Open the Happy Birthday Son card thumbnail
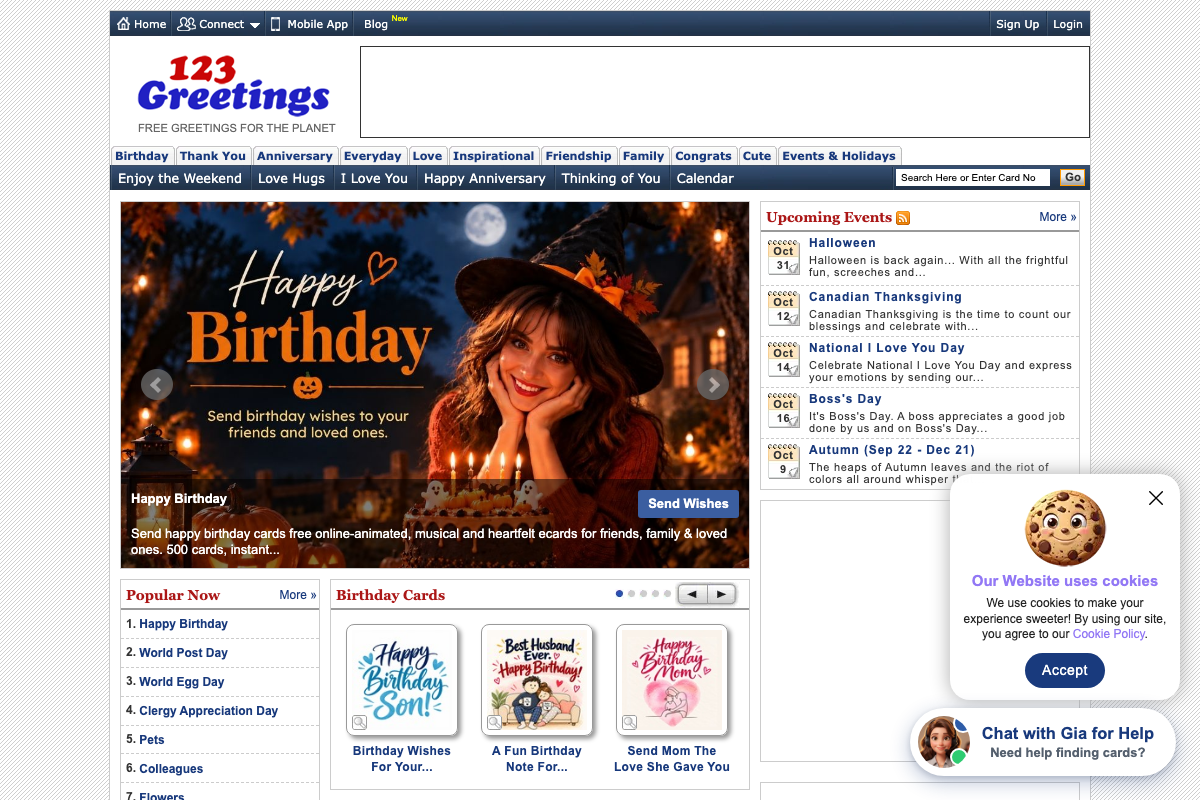1200x800 pixels. (402, 679)
